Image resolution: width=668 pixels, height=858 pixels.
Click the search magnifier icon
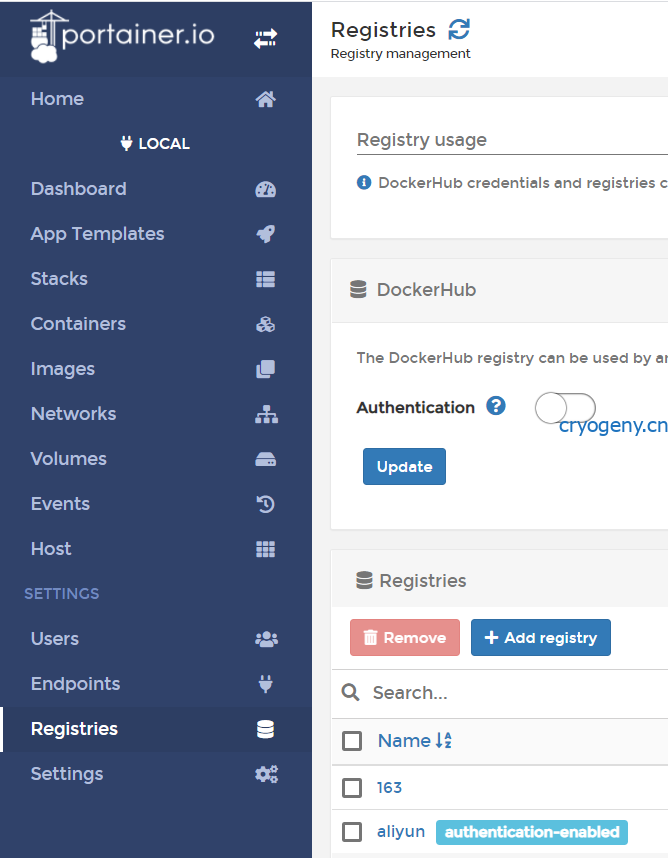pyautogui.click(x=351, y=693)
